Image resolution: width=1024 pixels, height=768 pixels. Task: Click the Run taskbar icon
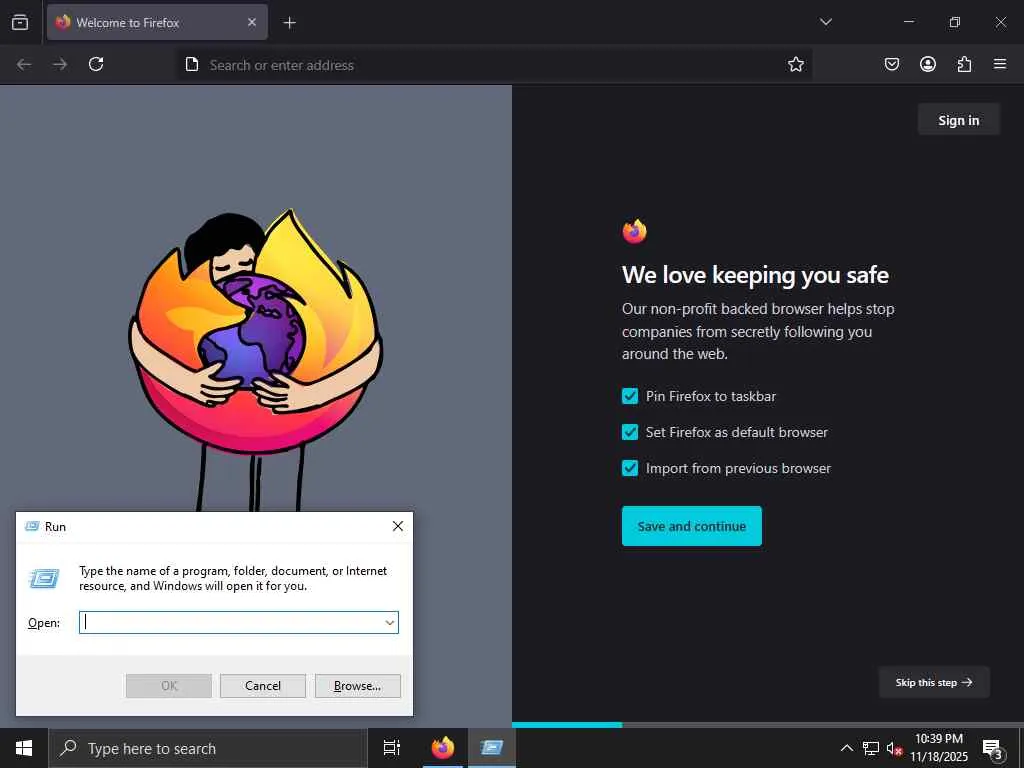point(492,748)
